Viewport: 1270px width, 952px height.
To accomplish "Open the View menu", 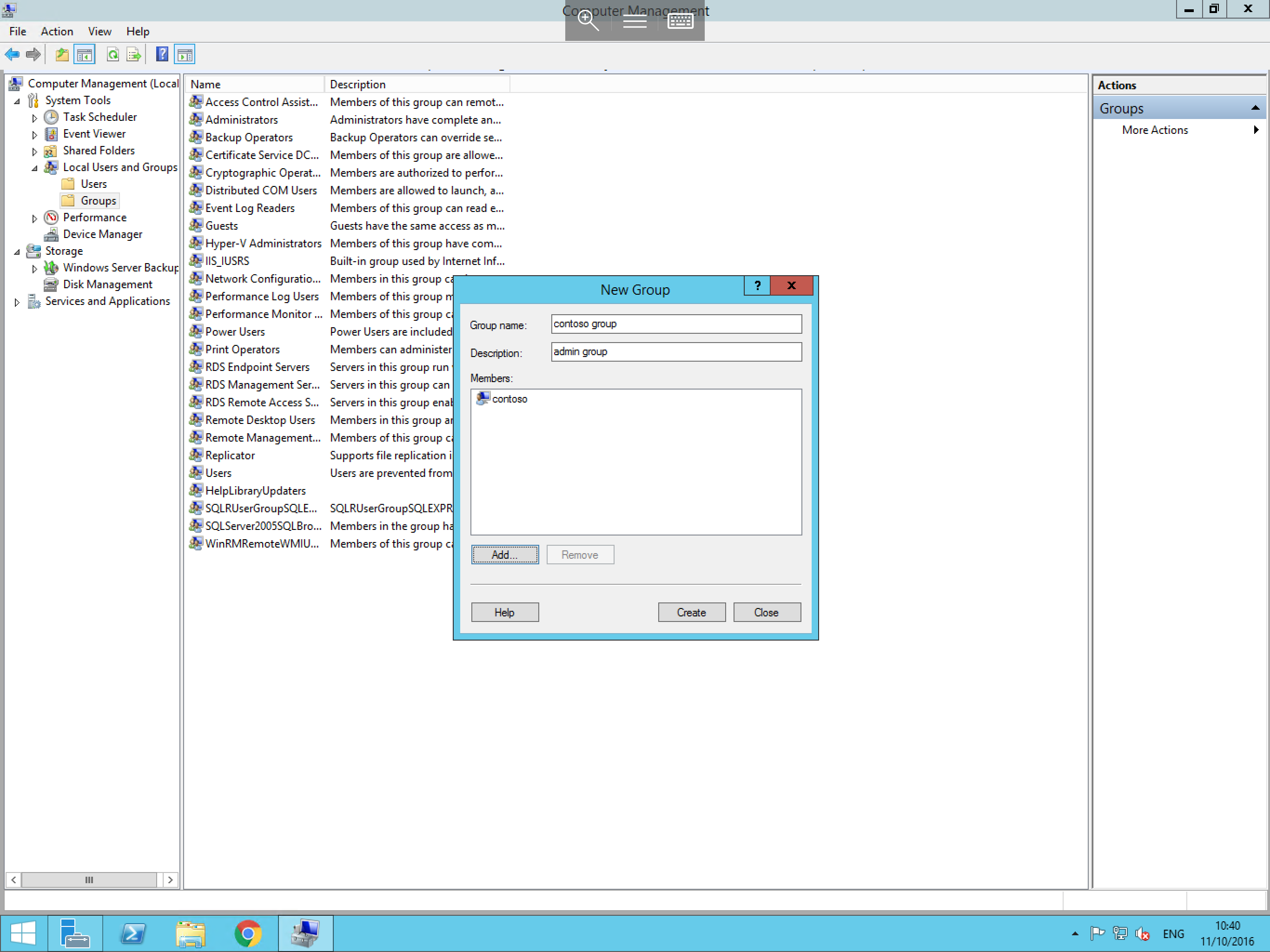I will [x=99, y=32].
